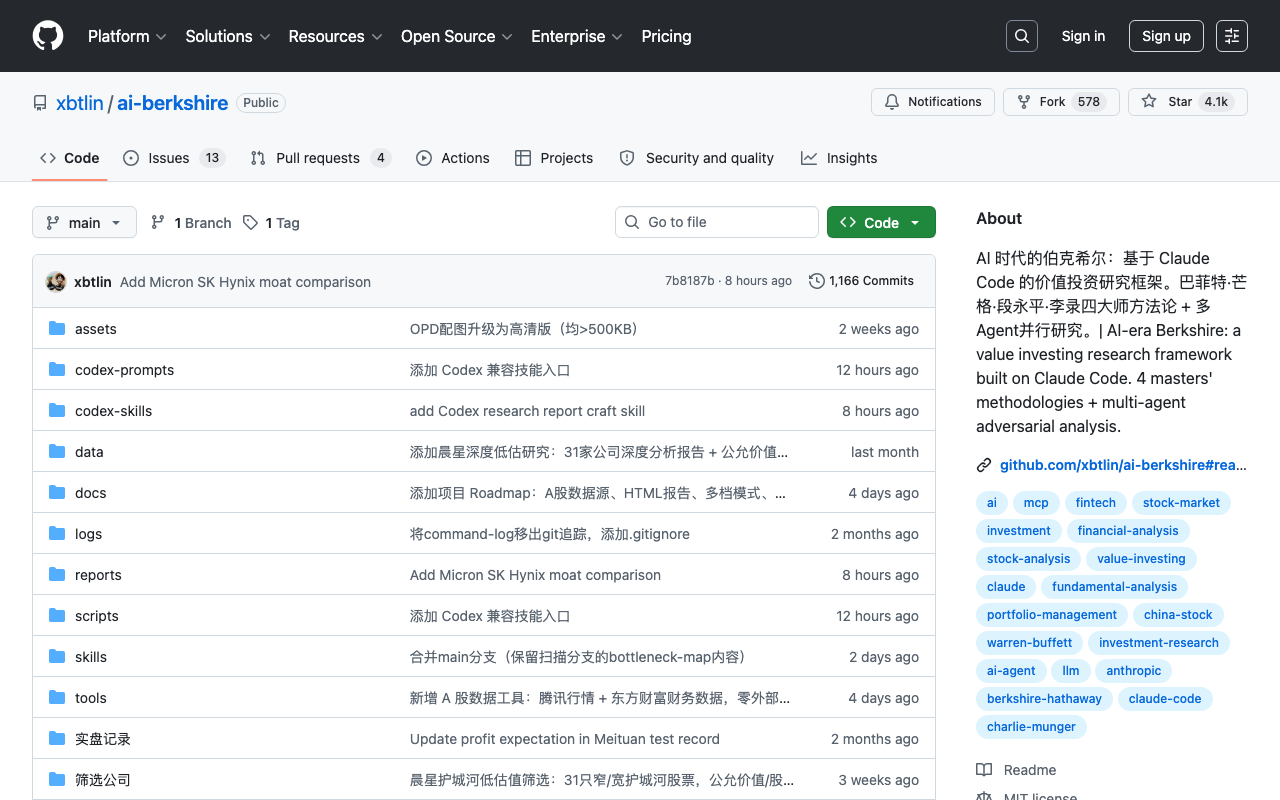Expand the Solutions menu
Screen dimensions: 1280x800
tap(228, 36)
